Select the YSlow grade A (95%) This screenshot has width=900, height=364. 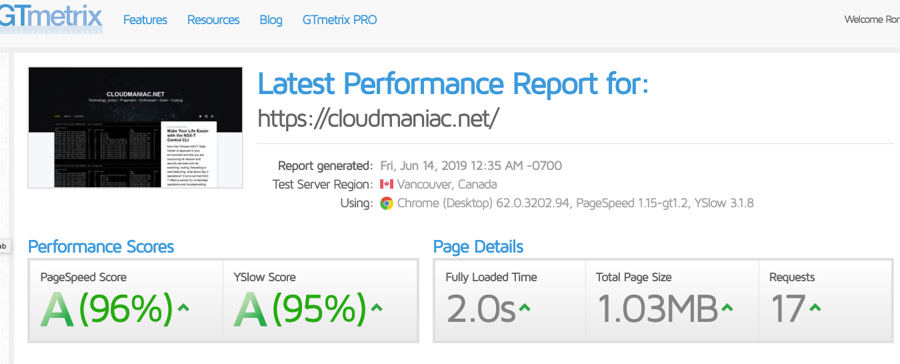pyautogui.click(x=300, y=308)
